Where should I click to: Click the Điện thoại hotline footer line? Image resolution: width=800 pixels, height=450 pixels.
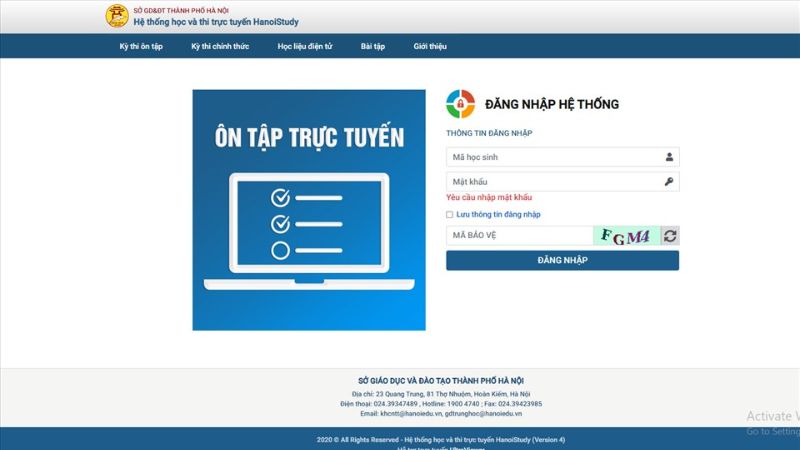[441, 404]
